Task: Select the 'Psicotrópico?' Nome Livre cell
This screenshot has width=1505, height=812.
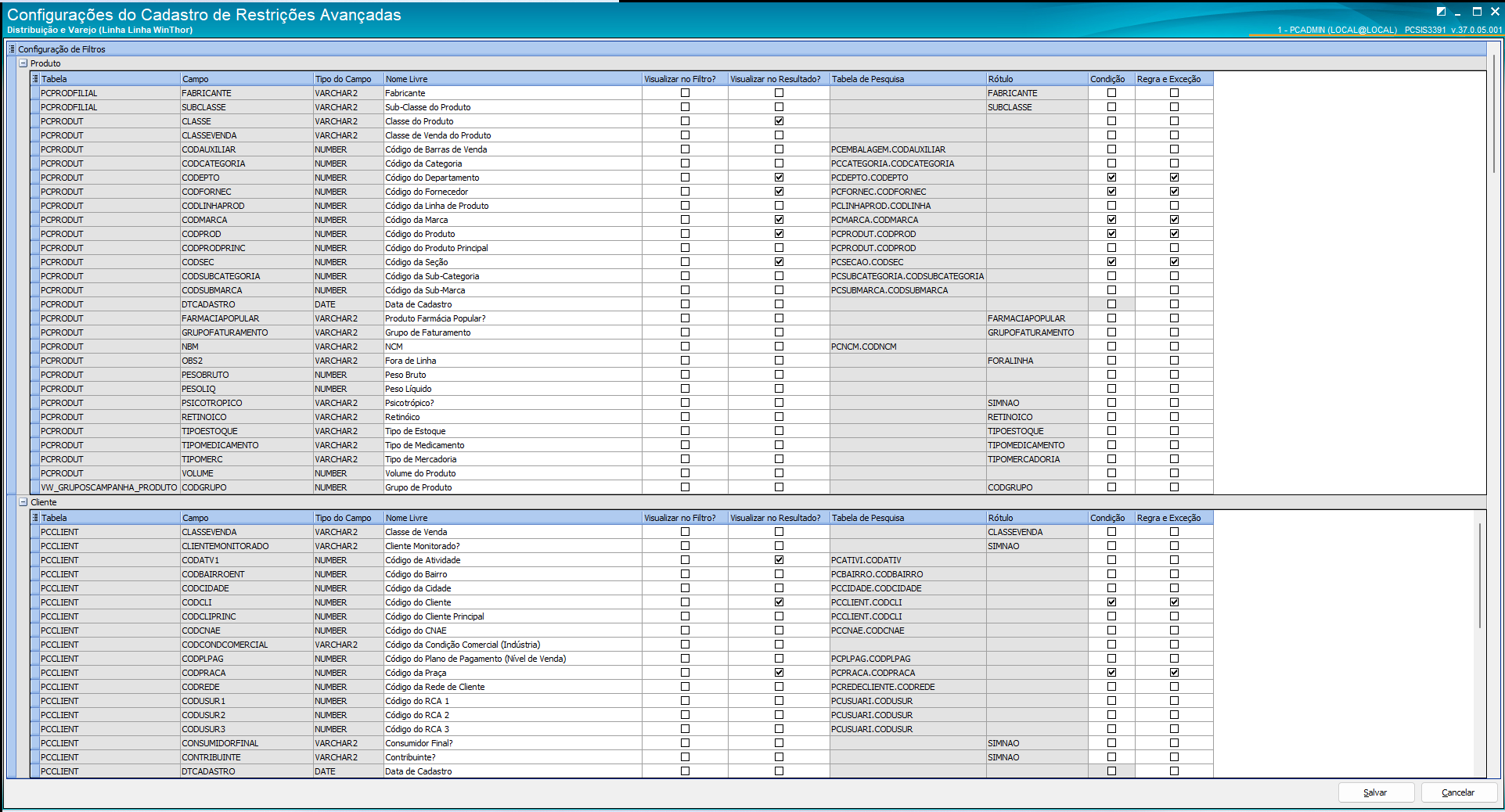Action: (x=513, y=403)
